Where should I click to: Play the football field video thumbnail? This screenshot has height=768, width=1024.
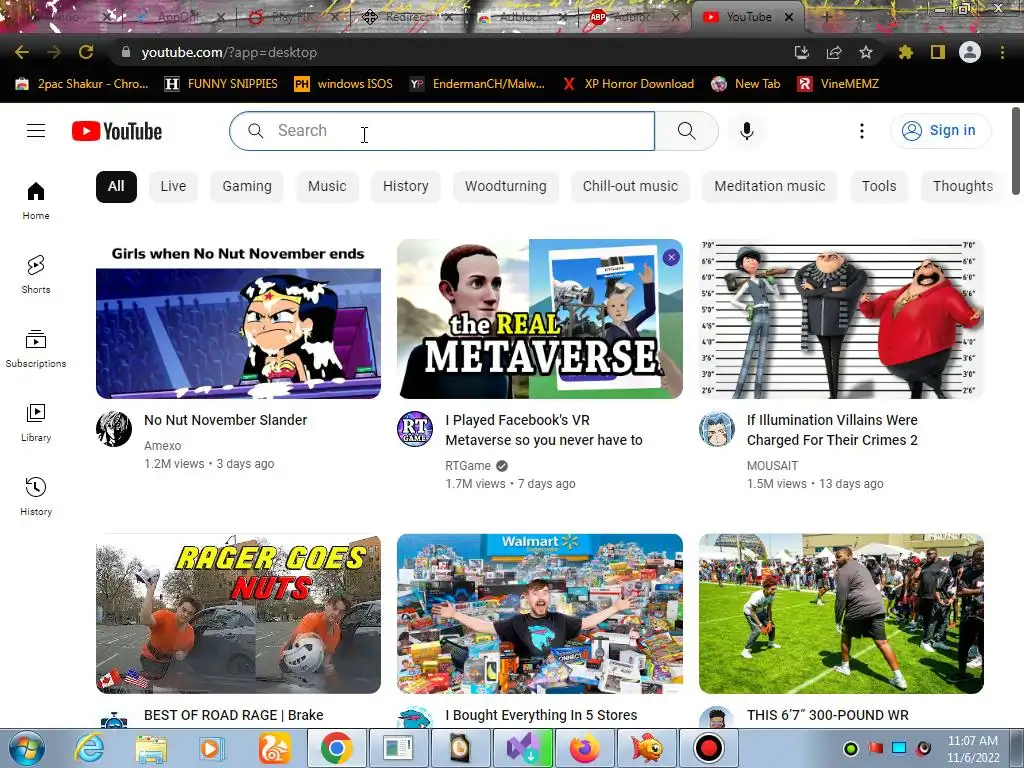(x=841, y=614)
